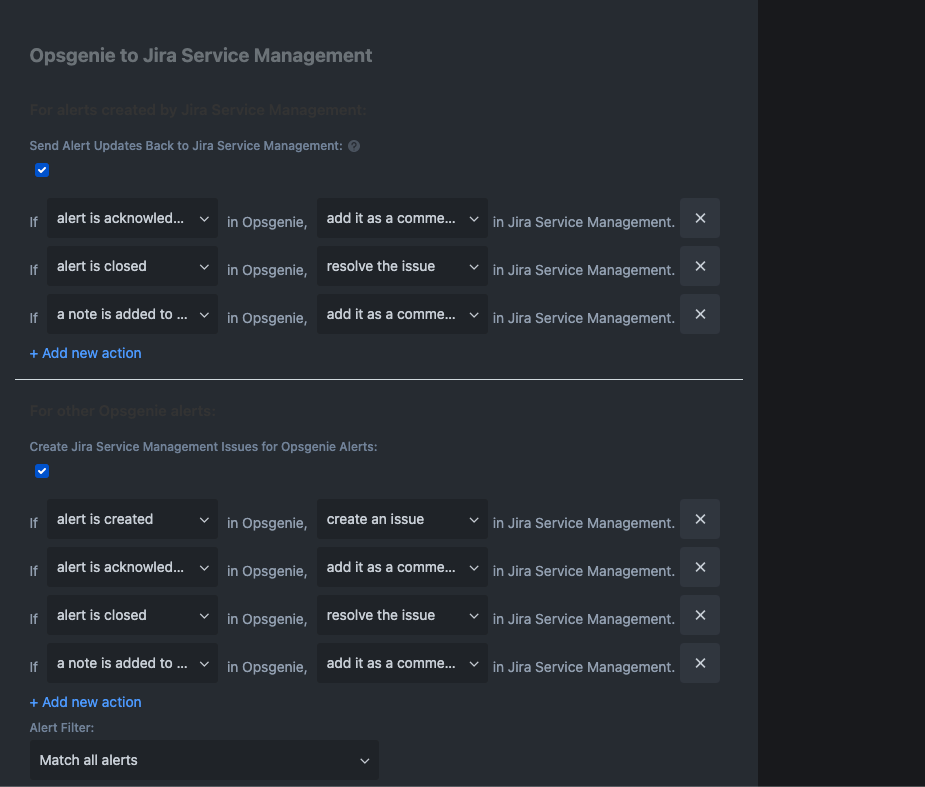Screen dimensions: 925x787
Task: Open 'resolve the issue' action dropdown under Send Alert Updates
Action: coord(402,266)
